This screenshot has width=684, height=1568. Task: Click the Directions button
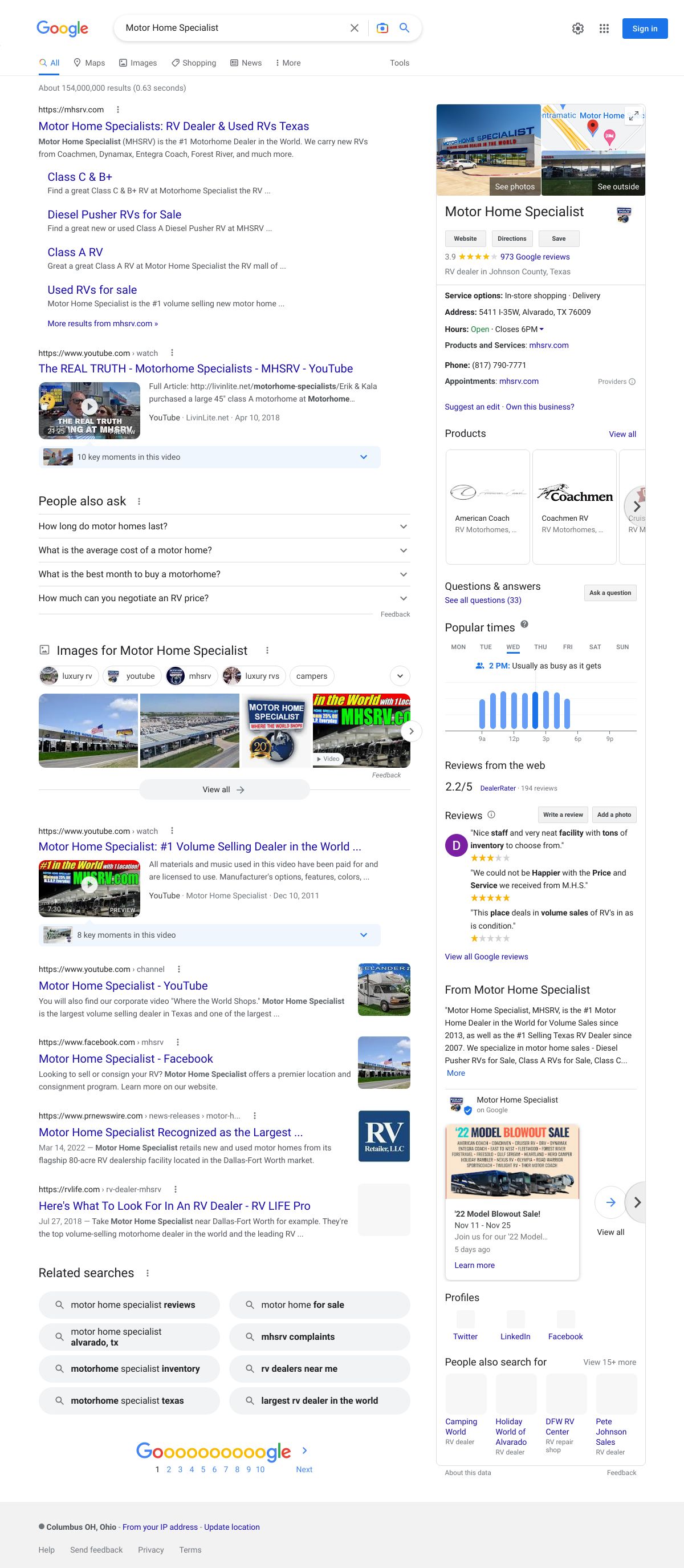click(x=512, y=238)
